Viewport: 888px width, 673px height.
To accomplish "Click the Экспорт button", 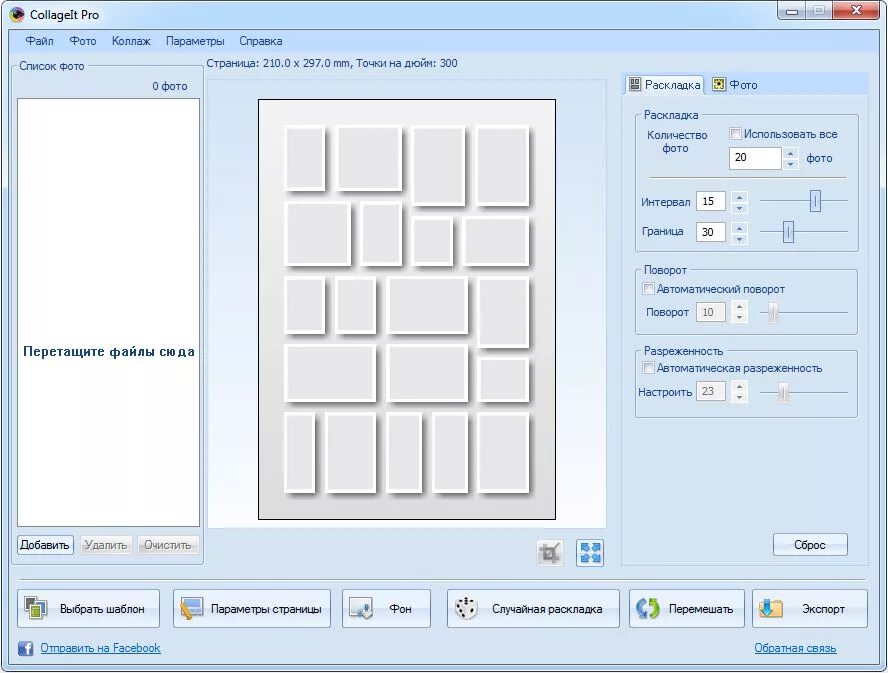I will pos(810,608).
